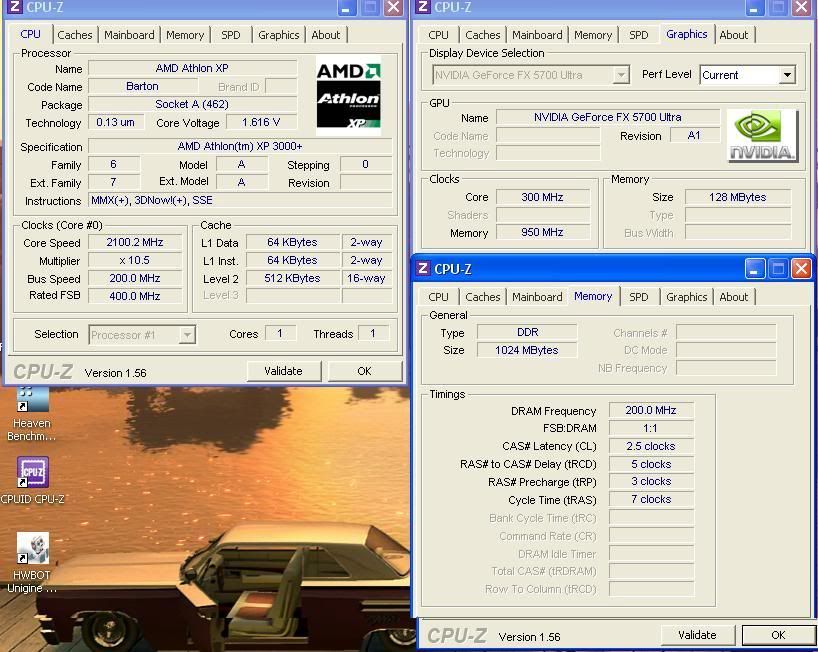Screen dimensions: 818x652
Task: Select Graphics tab in bottom-right Memory window
Action: coord(687,297)
